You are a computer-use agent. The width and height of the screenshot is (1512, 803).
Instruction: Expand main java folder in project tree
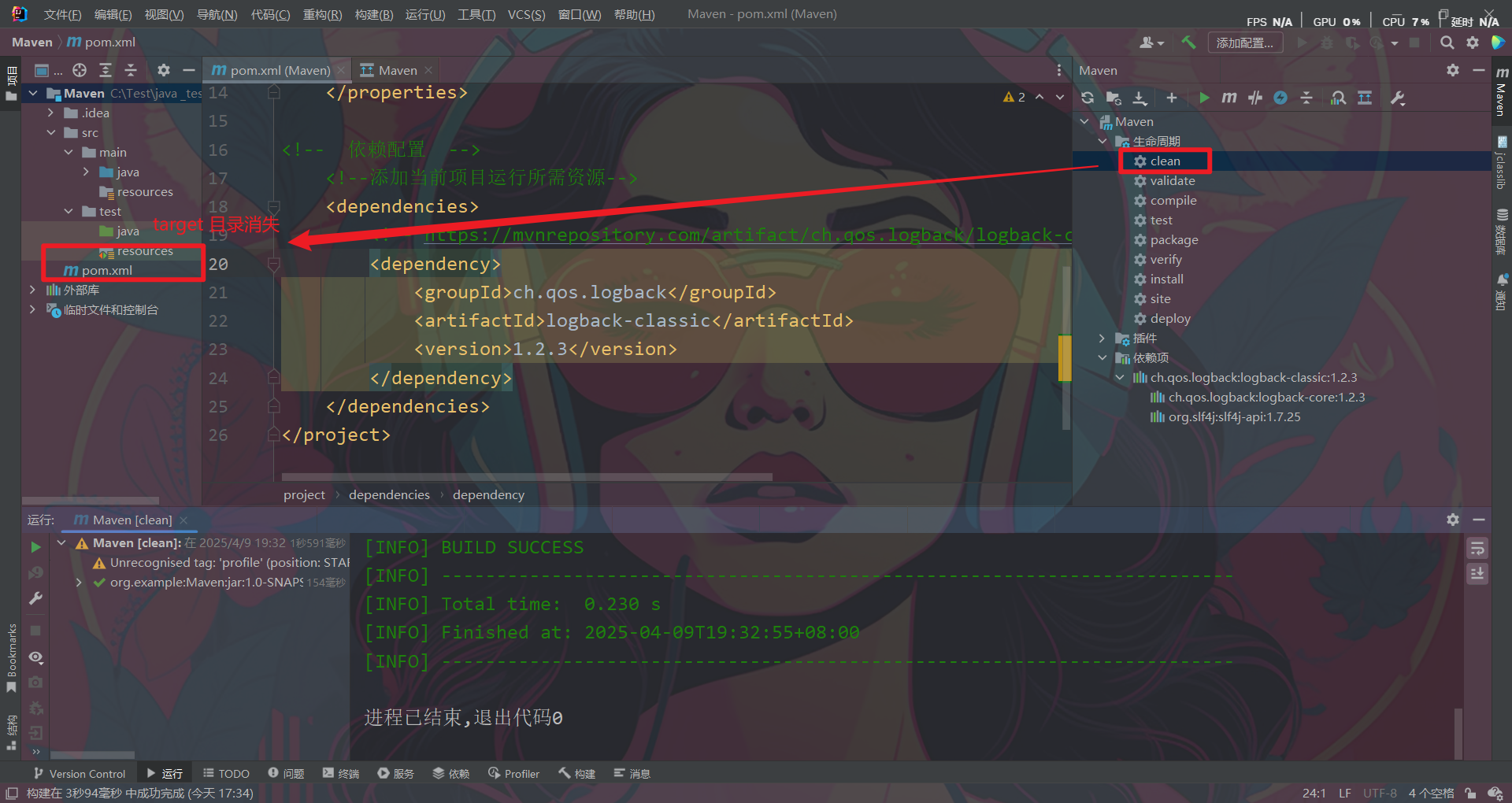pos(86,172)
